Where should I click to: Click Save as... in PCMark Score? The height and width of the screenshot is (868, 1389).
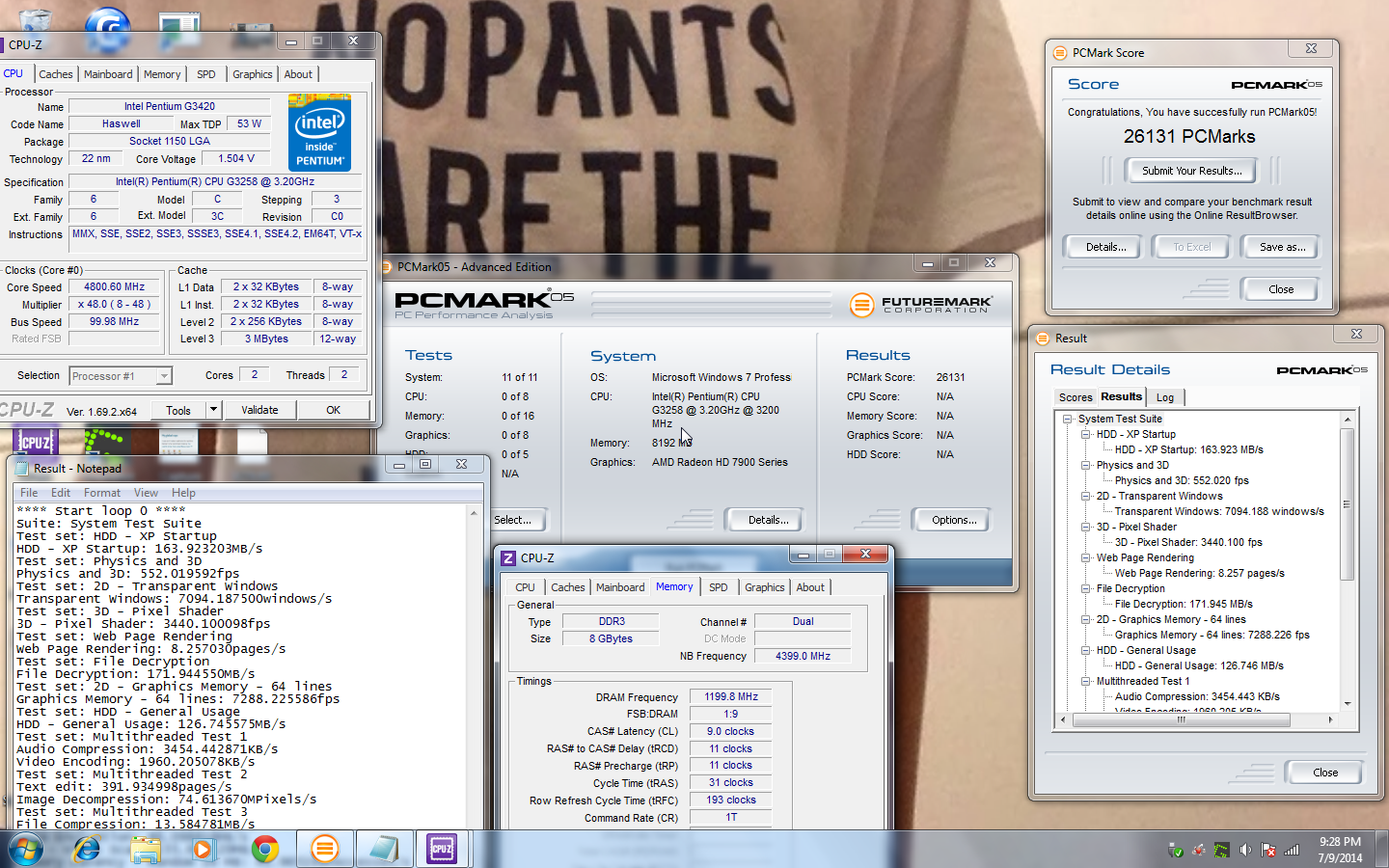pyautogui.click(x=1282, y=247)
